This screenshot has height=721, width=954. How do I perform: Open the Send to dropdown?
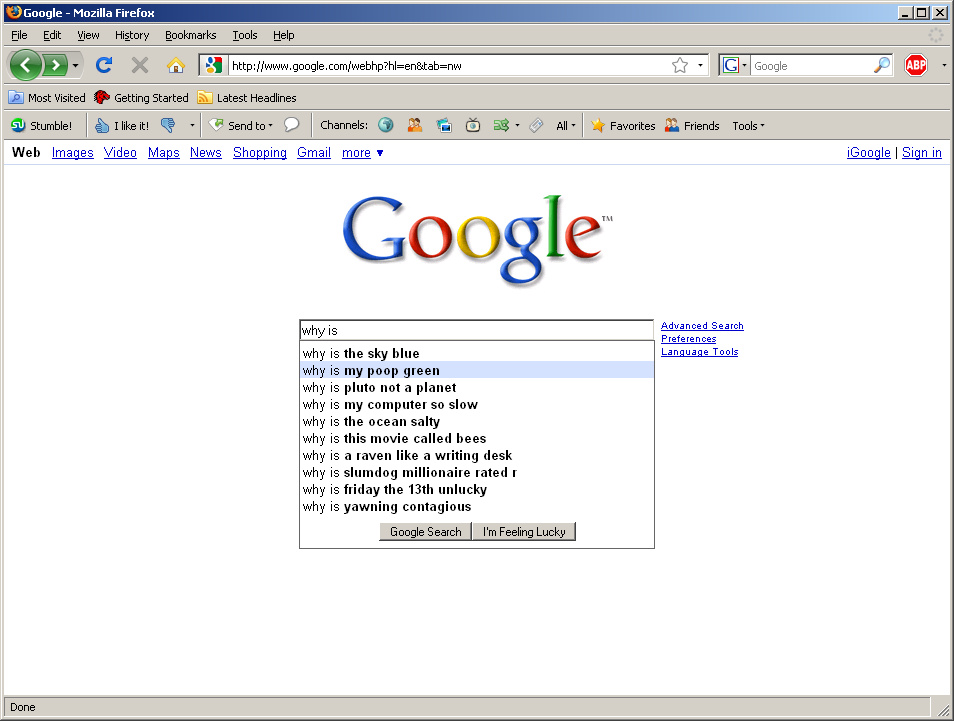point(241,126)
